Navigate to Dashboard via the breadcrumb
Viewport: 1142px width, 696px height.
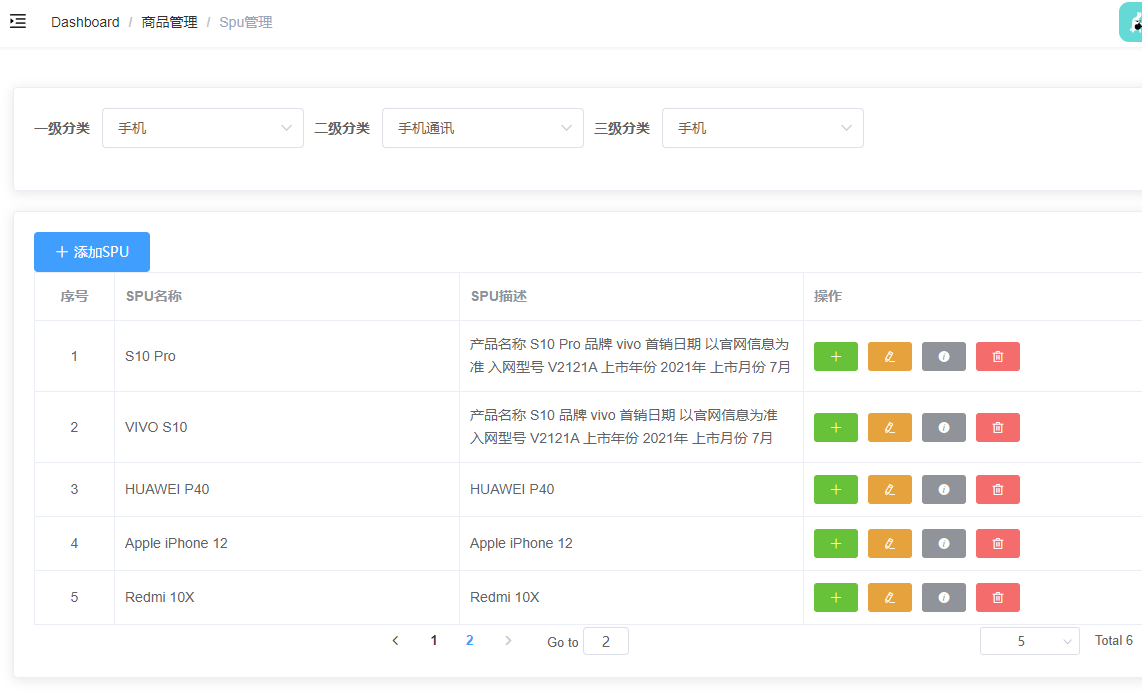tap(85, 21)
